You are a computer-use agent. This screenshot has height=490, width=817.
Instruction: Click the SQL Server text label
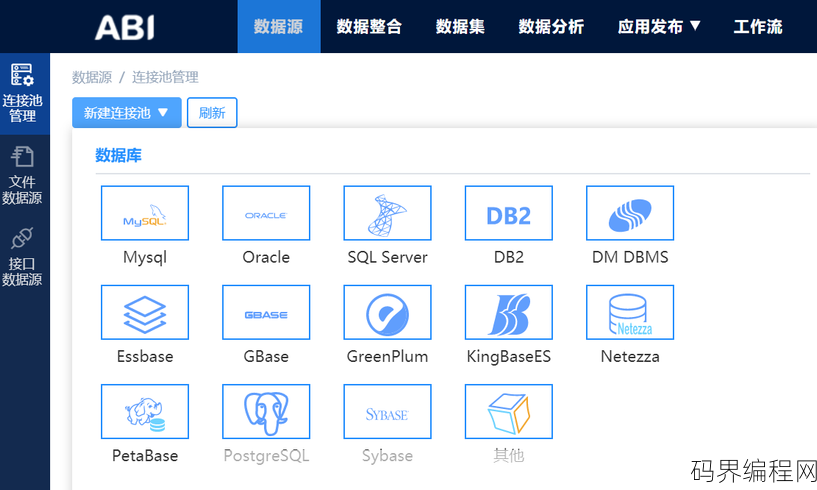pyautogui.click(x=388, y=257)
